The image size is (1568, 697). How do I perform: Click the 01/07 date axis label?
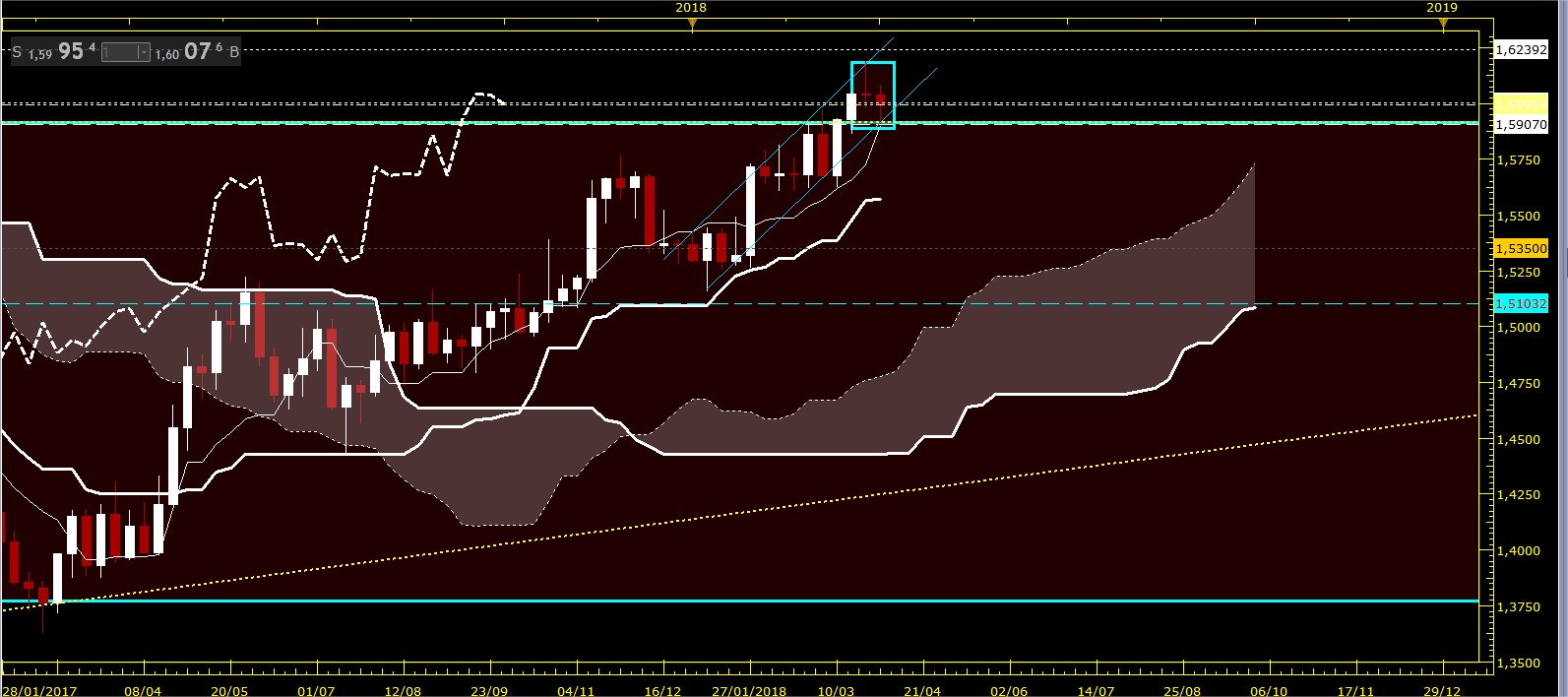point(316,690)
